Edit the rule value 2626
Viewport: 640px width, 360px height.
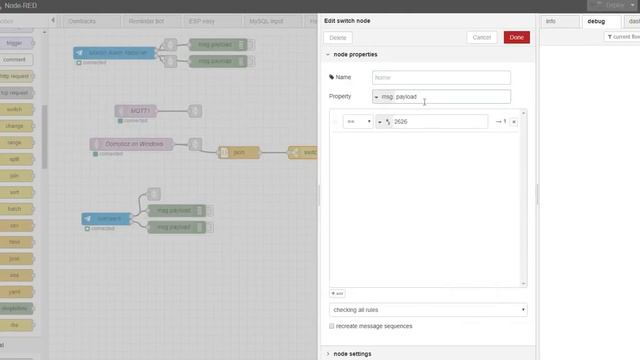pos(440,122)
